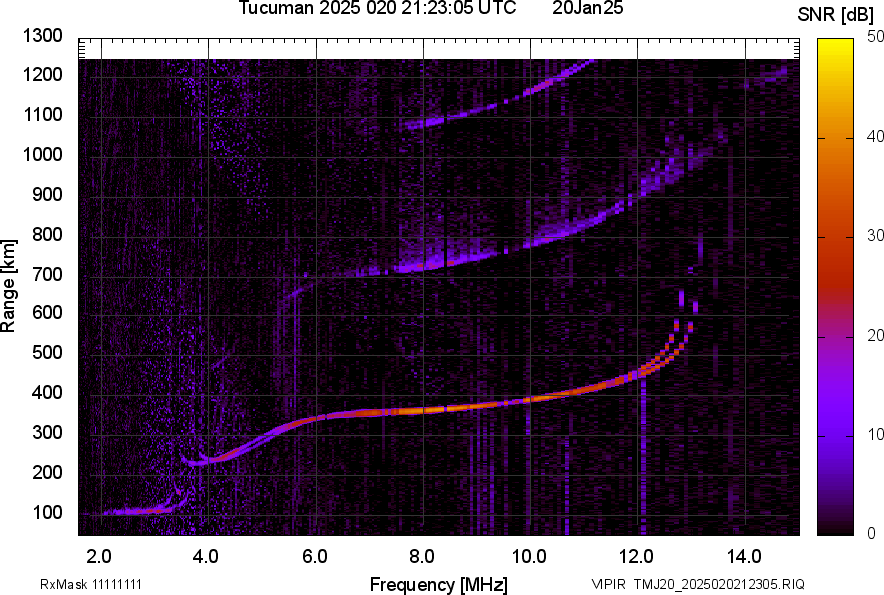Screen dimensions: 884x595
Task: Click the colorbar tick label '0'
Action: pyautogui.click(x=872, y=532)
